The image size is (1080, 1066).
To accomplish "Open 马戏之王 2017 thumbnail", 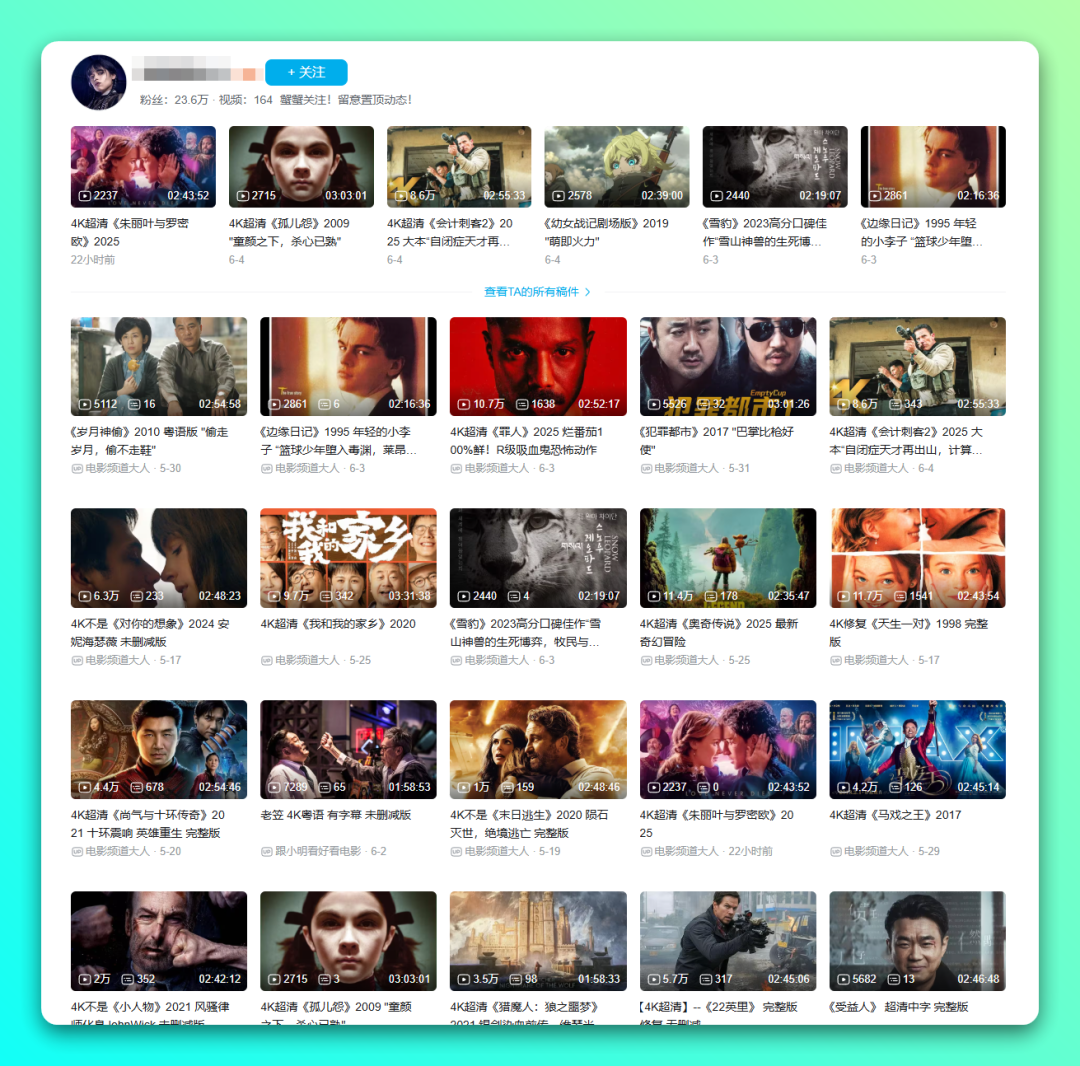I will 917,749.
